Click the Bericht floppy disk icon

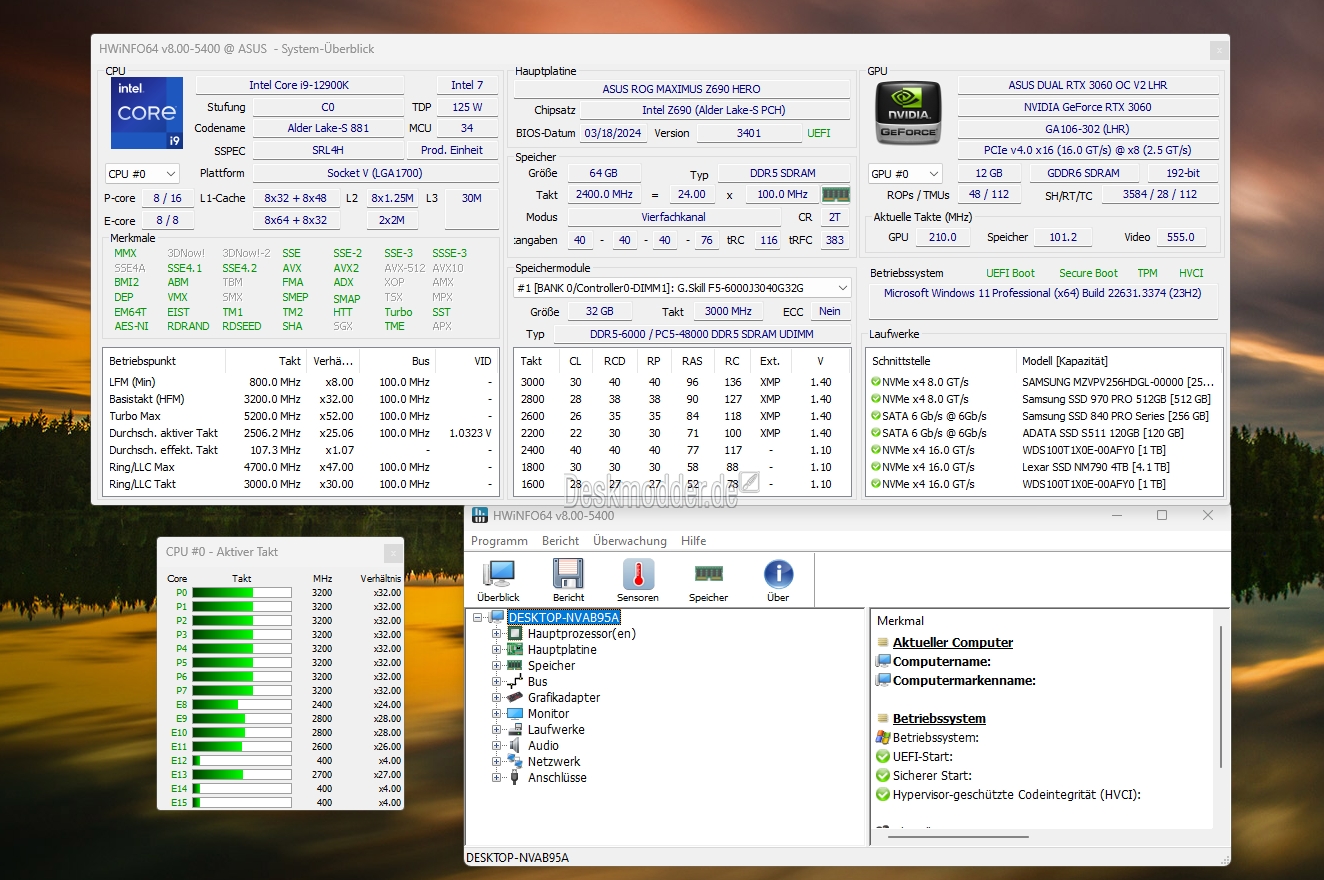(568, 574)
